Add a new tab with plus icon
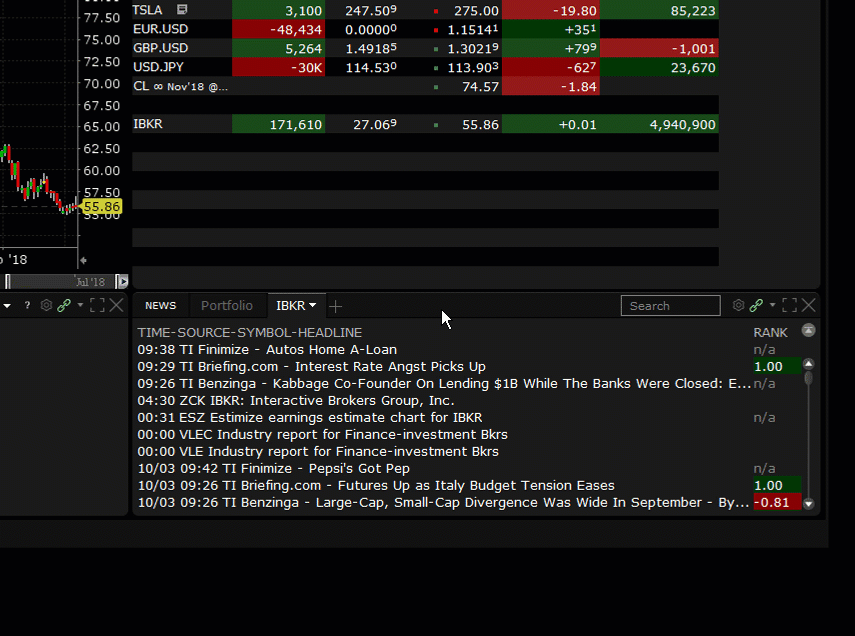Viewport: 855px width, 636px height. click(335, 307)
